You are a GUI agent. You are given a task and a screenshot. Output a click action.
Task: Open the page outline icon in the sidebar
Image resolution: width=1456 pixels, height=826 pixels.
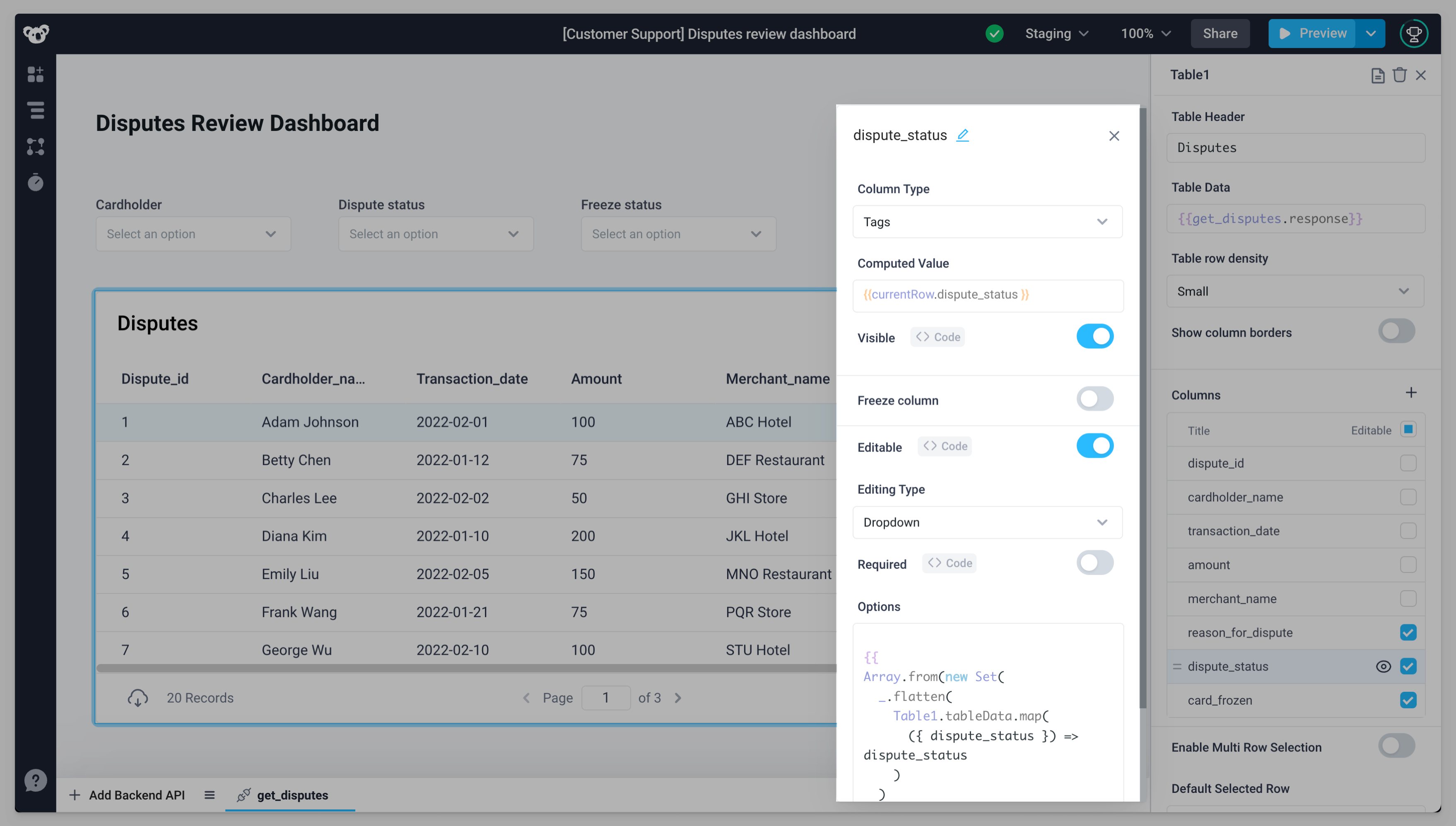point(36,110)
